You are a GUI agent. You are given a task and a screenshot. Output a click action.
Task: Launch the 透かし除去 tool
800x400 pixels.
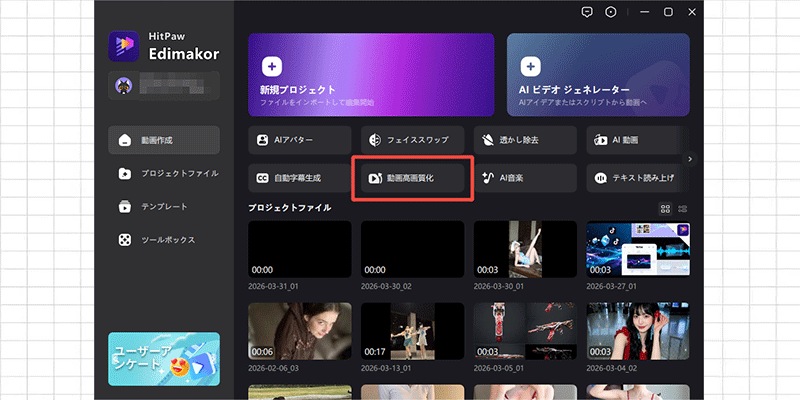526,140
